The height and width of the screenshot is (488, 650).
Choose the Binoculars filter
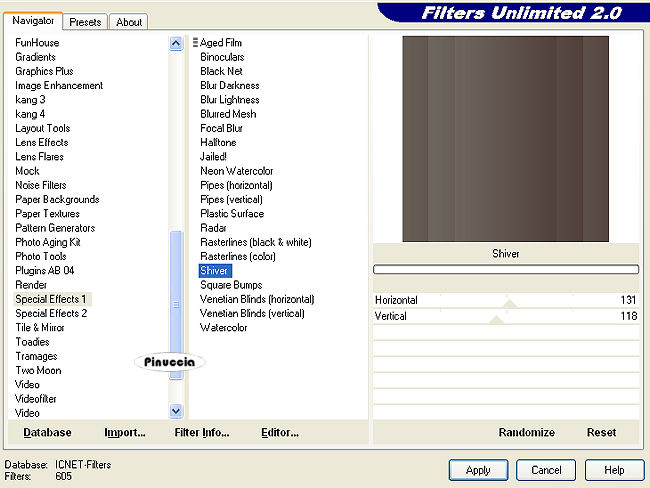(222, 57)
